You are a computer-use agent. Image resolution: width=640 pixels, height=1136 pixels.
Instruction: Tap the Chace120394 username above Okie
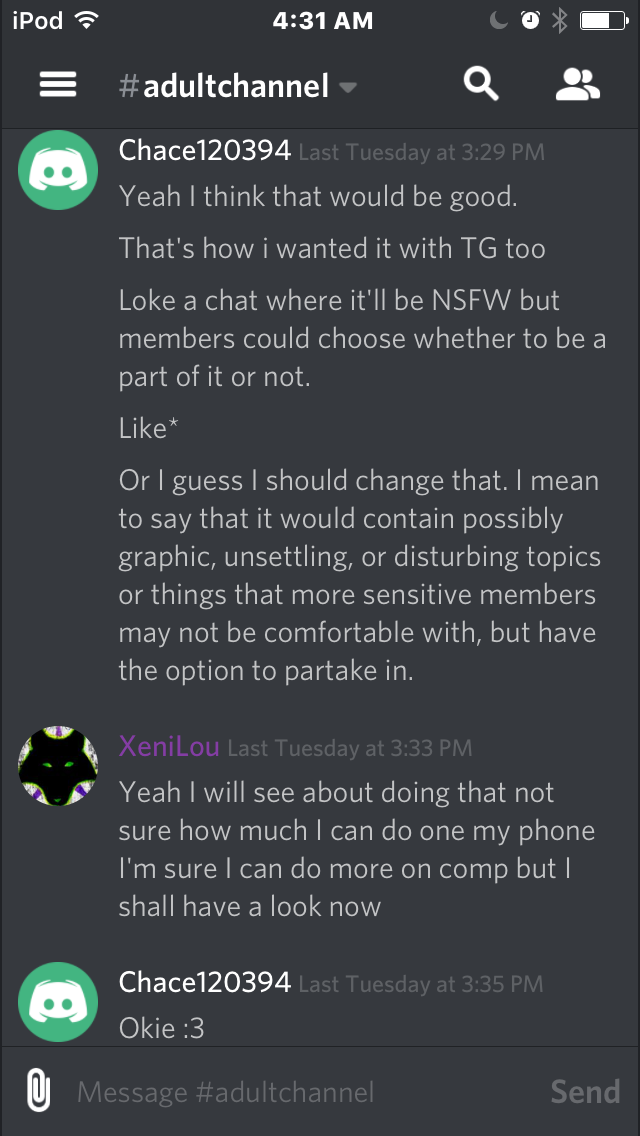(205, 982)
